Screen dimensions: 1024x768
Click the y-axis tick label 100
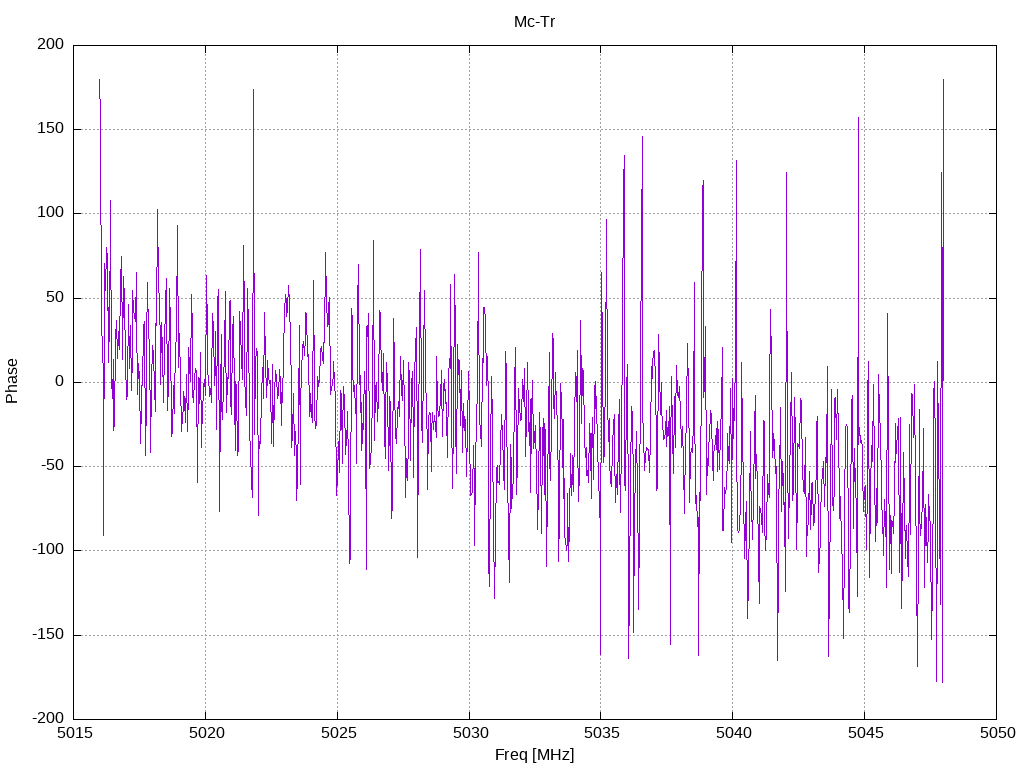51,213
